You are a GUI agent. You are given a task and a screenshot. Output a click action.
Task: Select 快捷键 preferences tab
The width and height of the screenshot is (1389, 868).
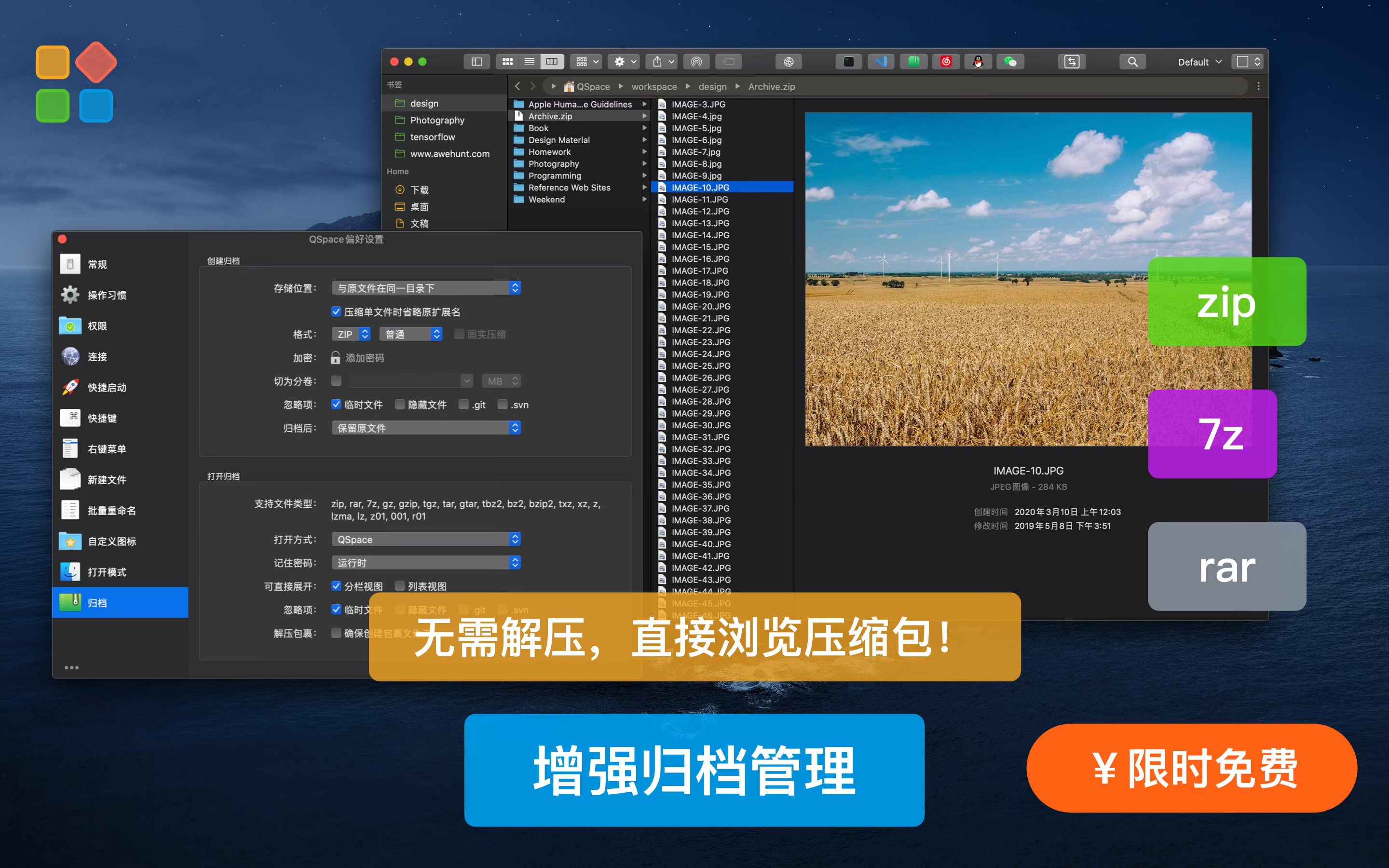[x=102, y=418]
